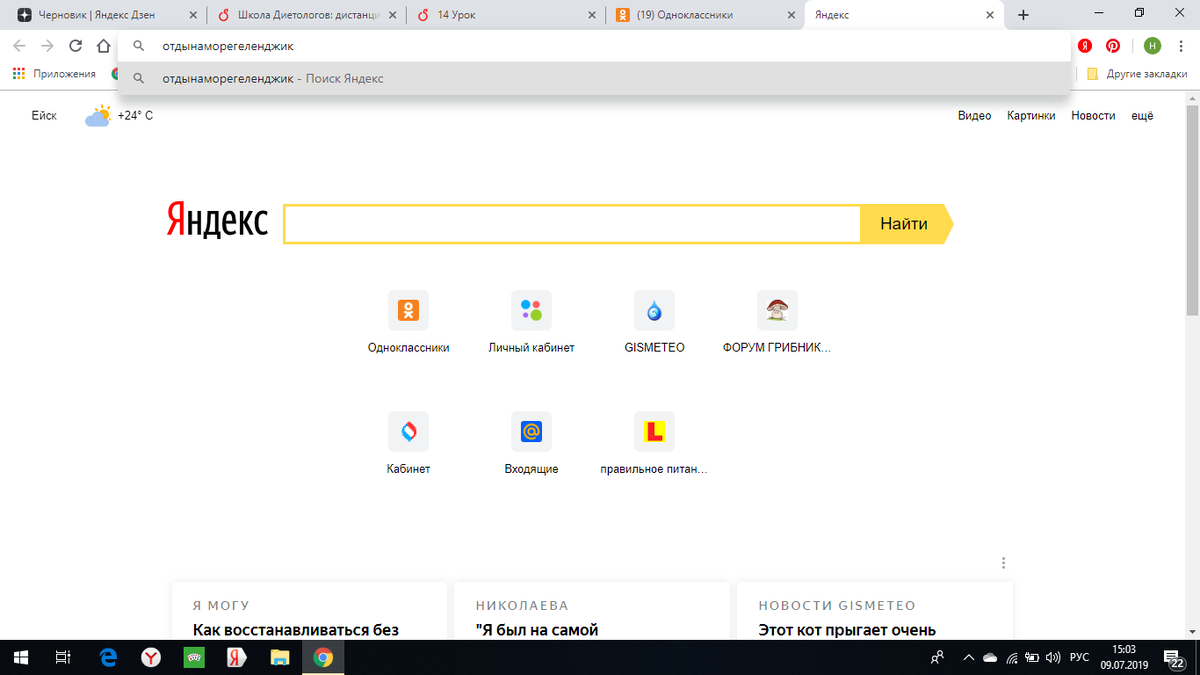Open the правильное питание shortcut tile

tap(654, 443)
